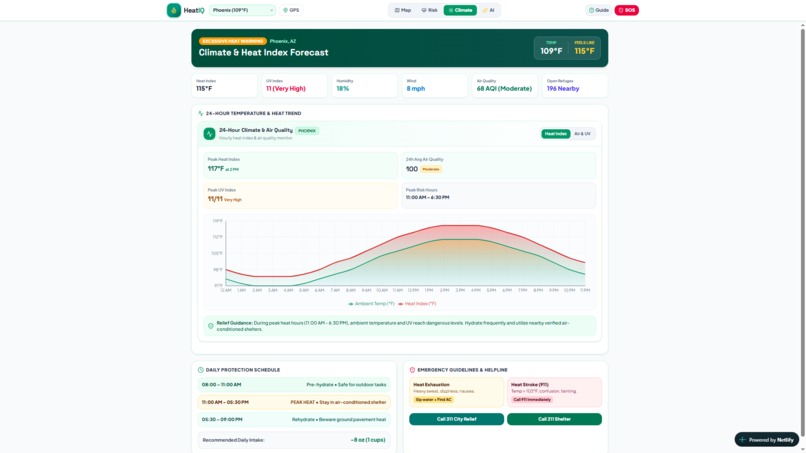Click the Call 911 immediately tag
The image size is (806, 453).
pyautogui.click(x=532, y=400)
